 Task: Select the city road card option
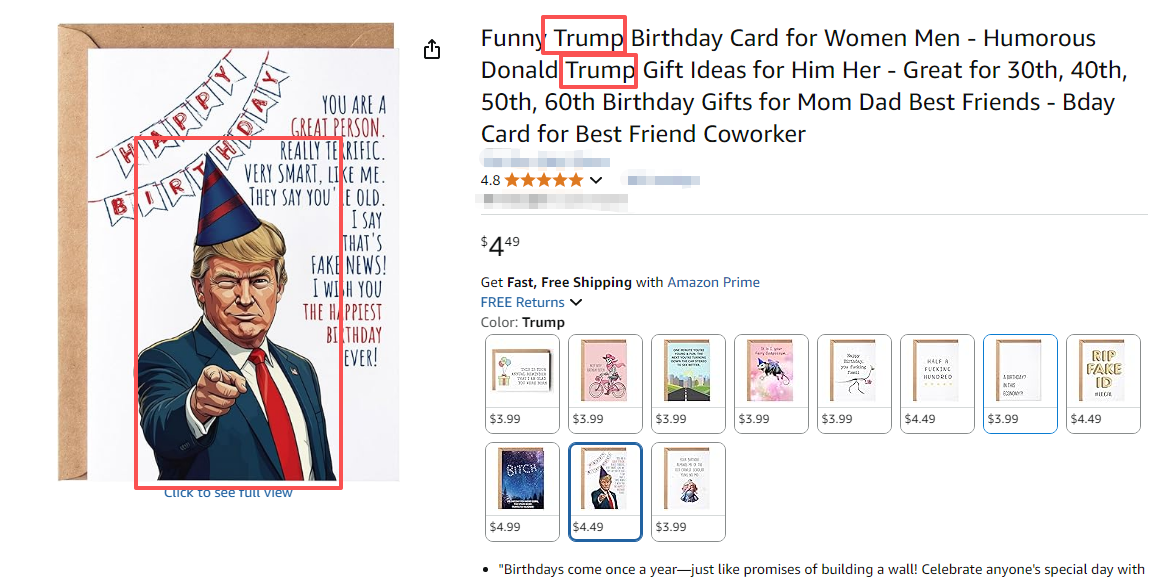(x=688, y=383)
